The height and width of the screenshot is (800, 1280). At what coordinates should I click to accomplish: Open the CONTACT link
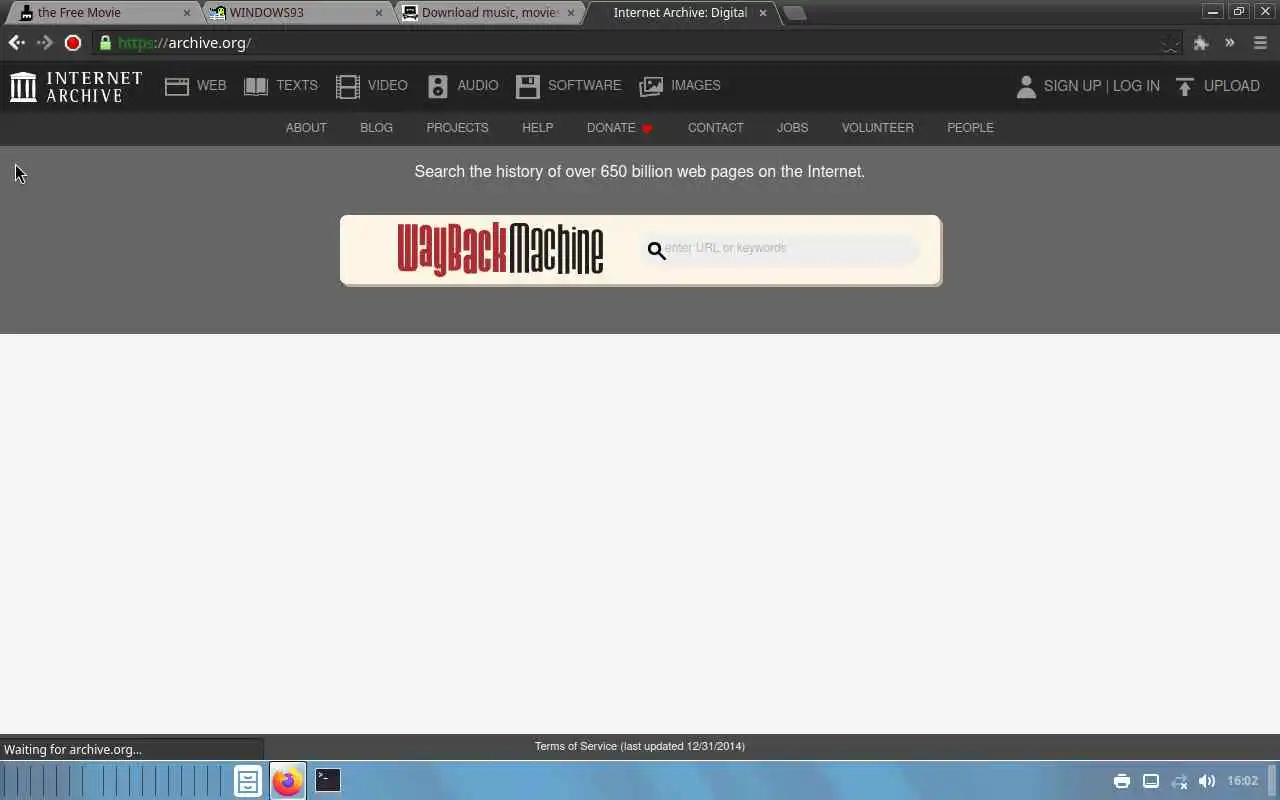(715, 128)
